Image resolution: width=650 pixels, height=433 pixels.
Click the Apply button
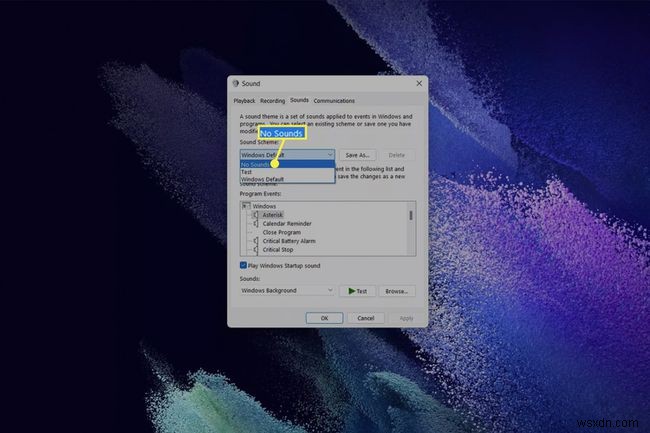[x=406, y=318]
